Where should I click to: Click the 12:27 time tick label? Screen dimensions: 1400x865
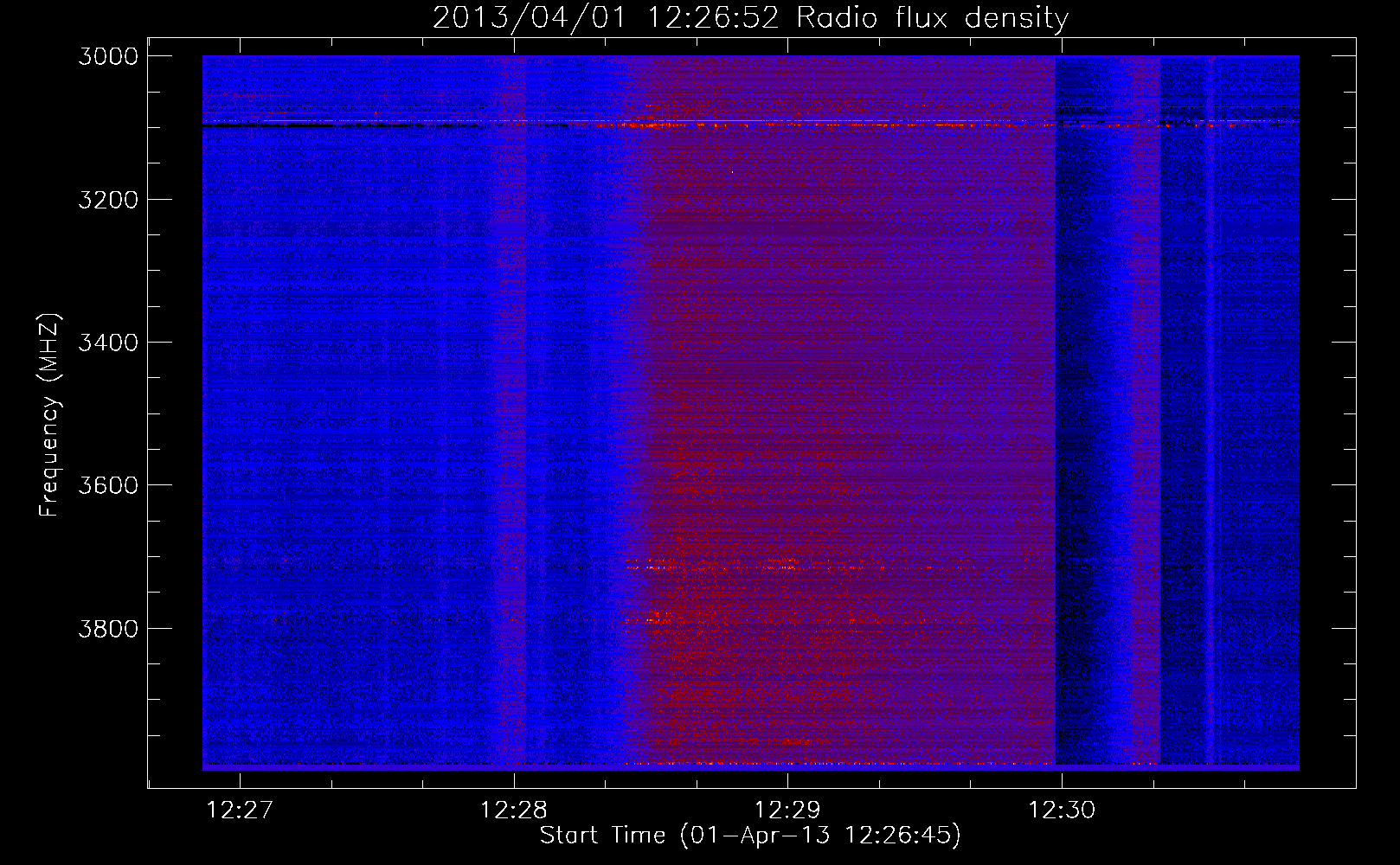[x=240, y=811]
